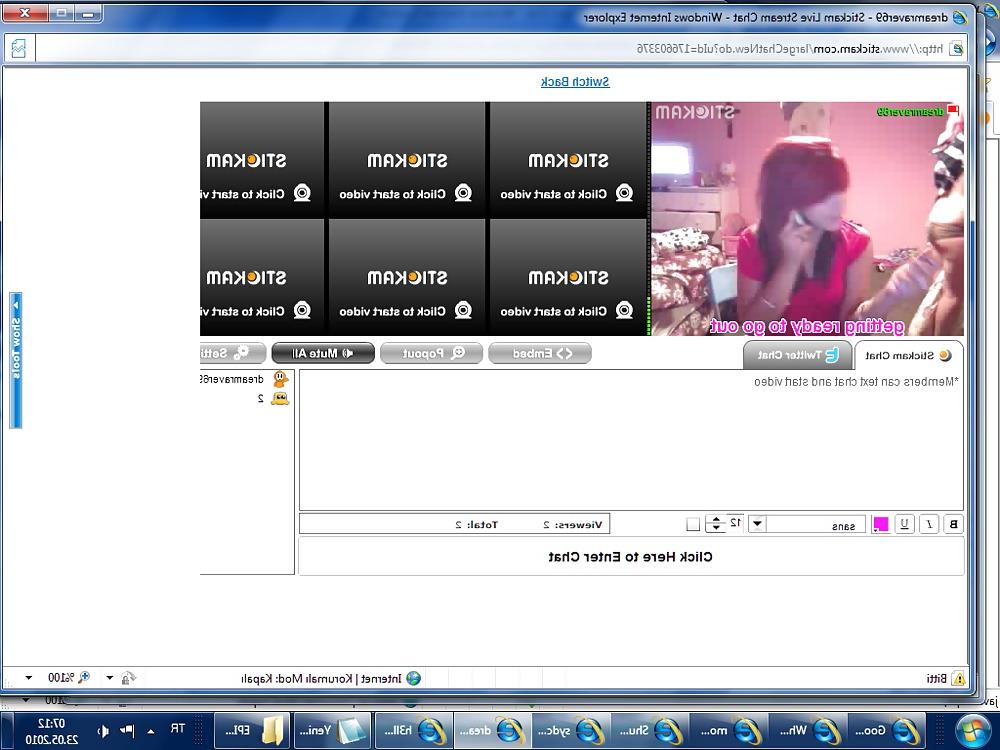This screenshot has width=1000, height=750.
Task: Click the Mute All button
Action: click(x=323, y=353)
